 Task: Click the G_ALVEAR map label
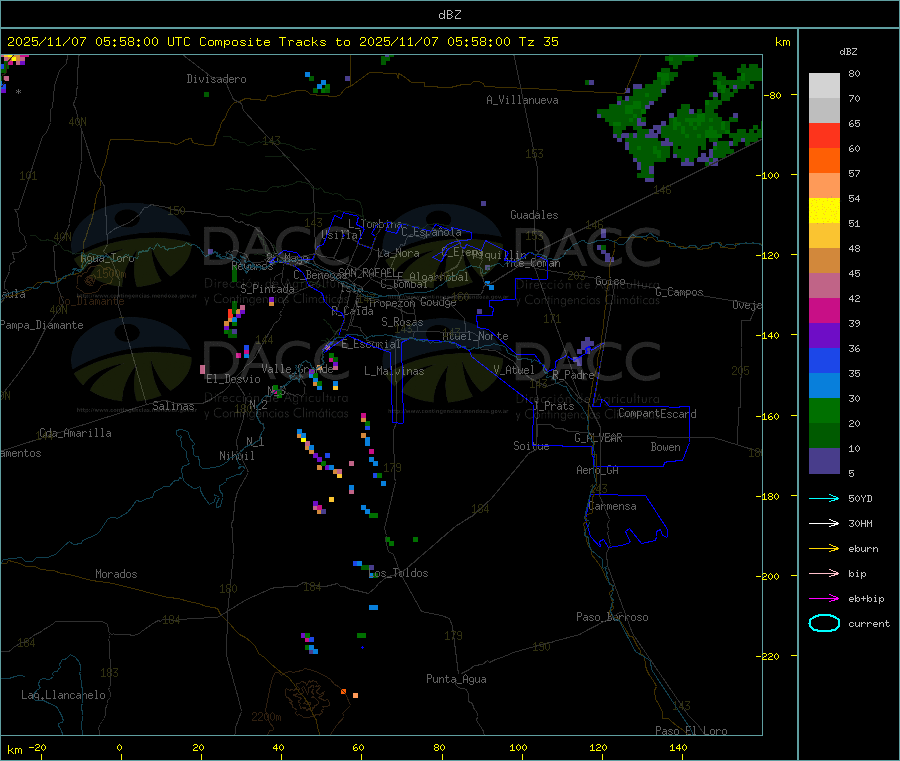[598, 438]
